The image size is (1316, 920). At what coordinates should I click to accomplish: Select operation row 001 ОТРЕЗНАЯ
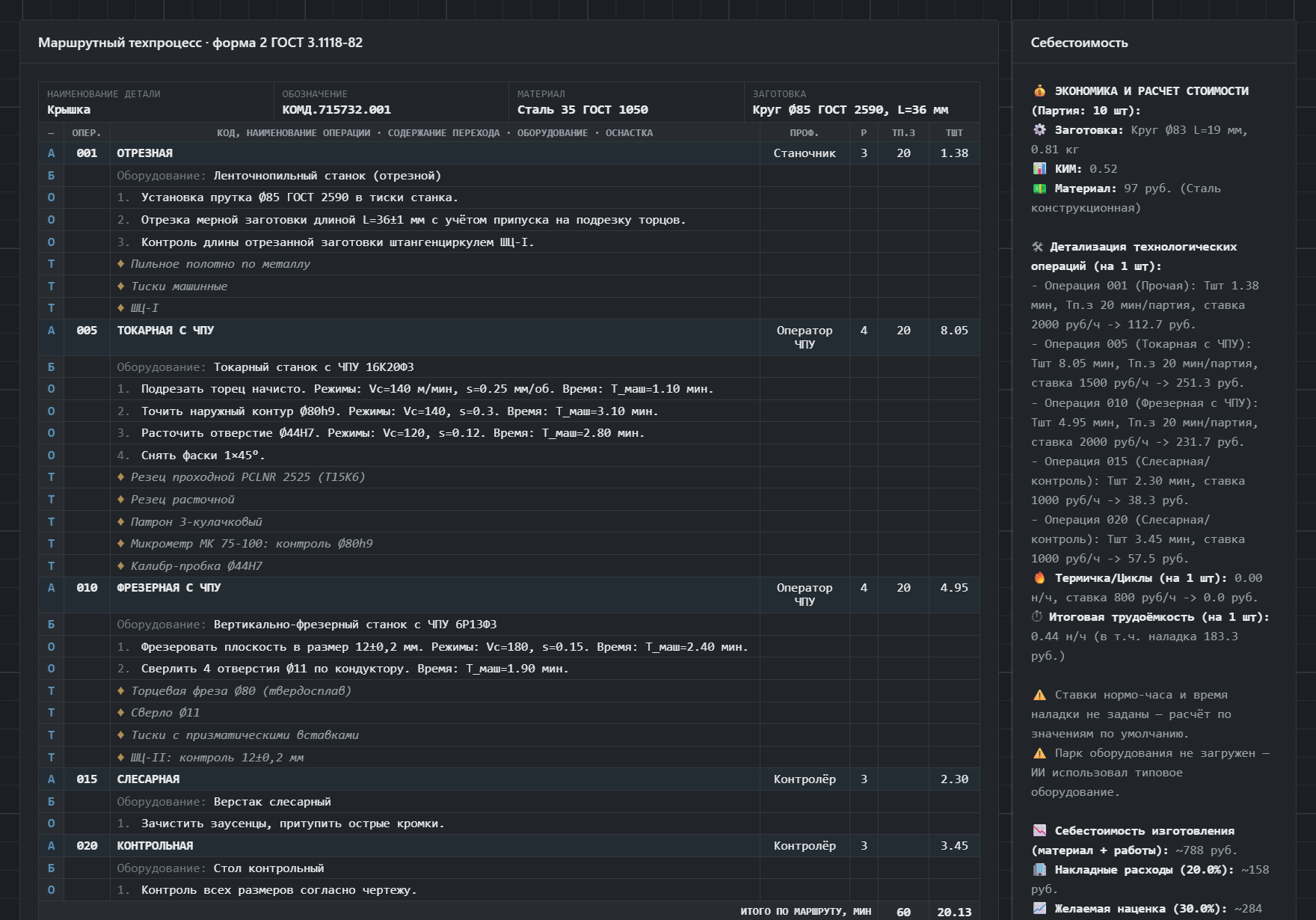509,153
